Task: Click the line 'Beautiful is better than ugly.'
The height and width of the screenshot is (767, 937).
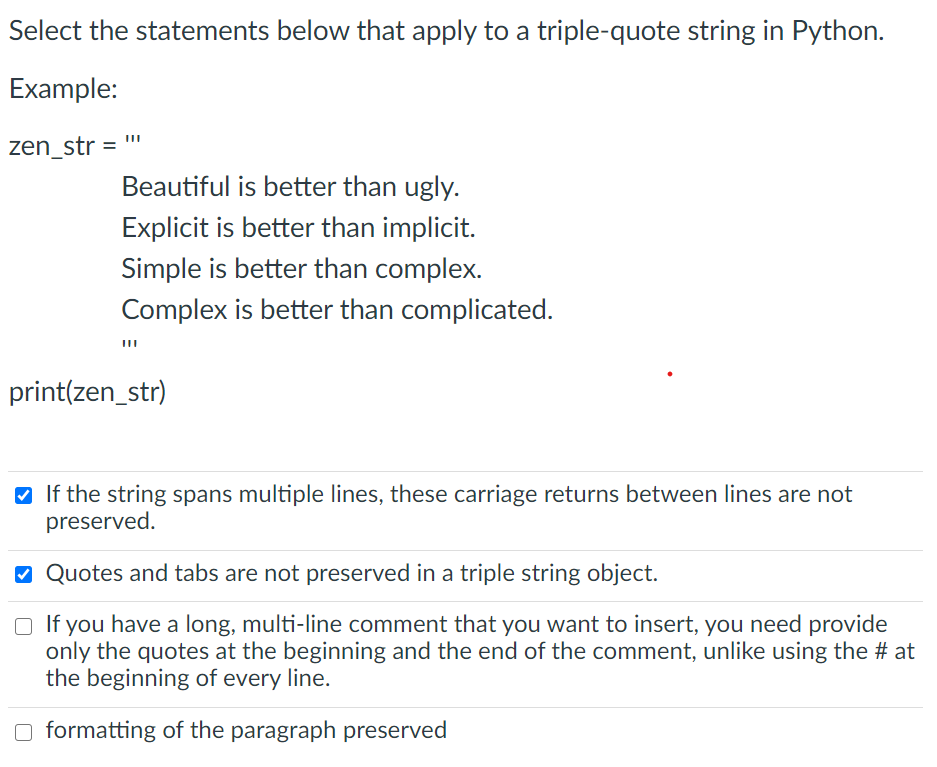Action: (x=290, y=187)
